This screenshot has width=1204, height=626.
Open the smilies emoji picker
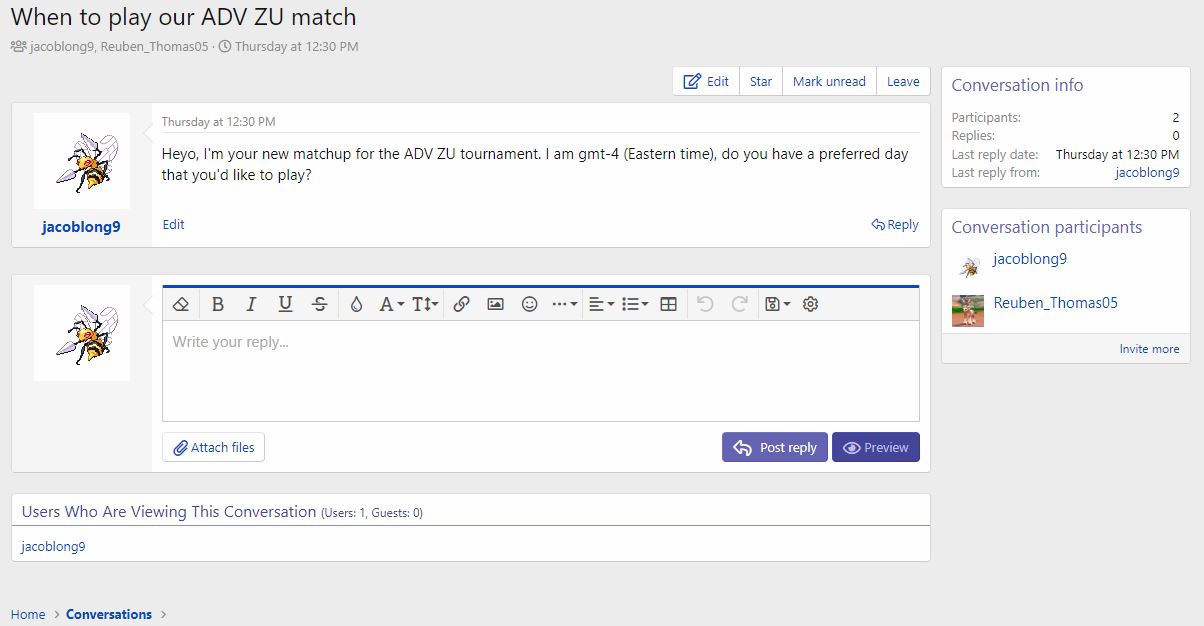pos(530,304)
